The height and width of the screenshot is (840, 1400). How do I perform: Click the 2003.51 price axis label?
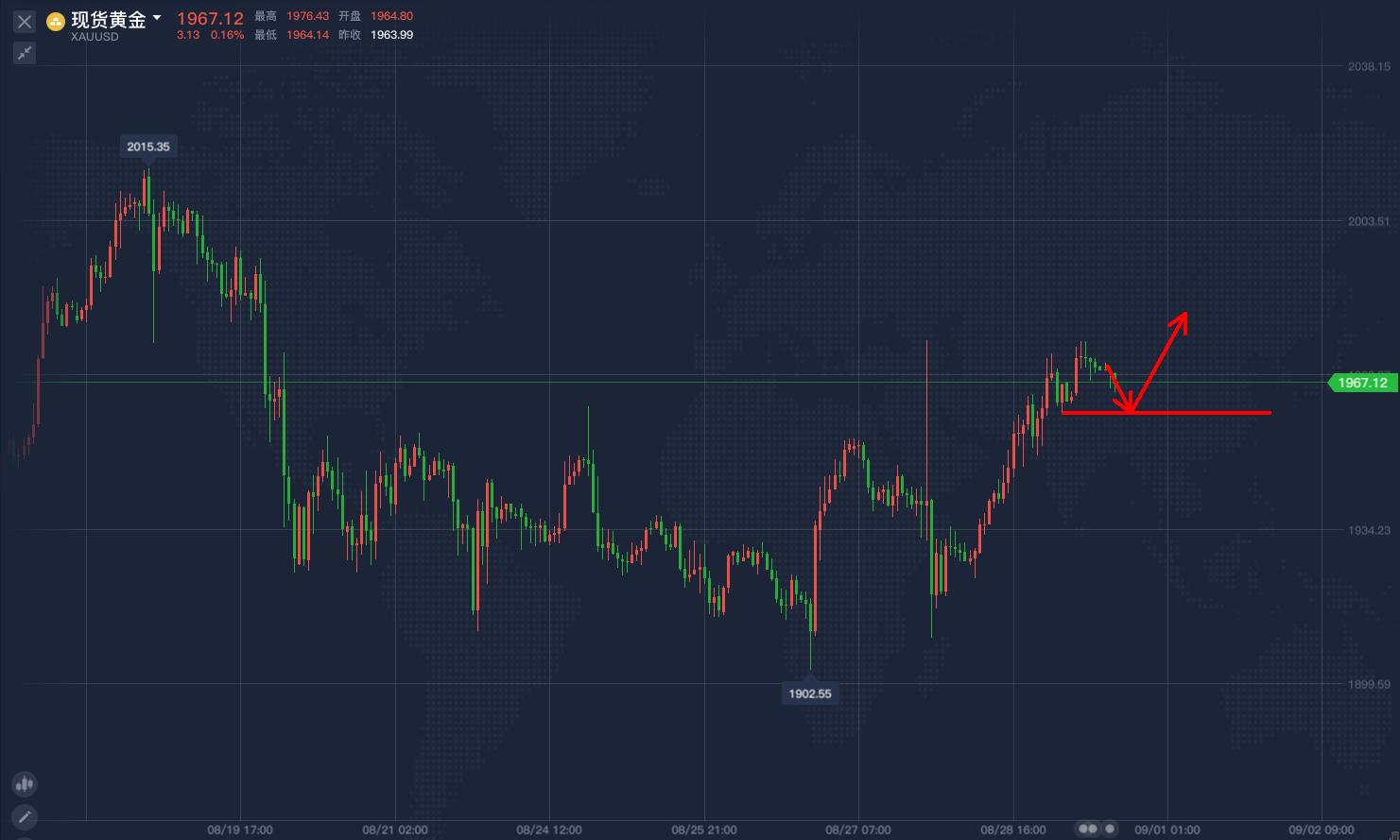[x=1369, y=221]
